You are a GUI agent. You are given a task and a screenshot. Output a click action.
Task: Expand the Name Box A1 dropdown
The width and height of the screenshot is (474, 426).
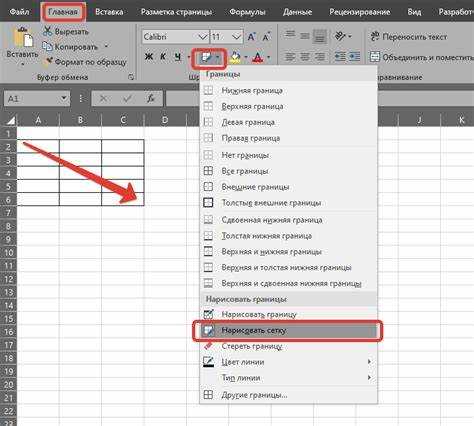(63, 99)
